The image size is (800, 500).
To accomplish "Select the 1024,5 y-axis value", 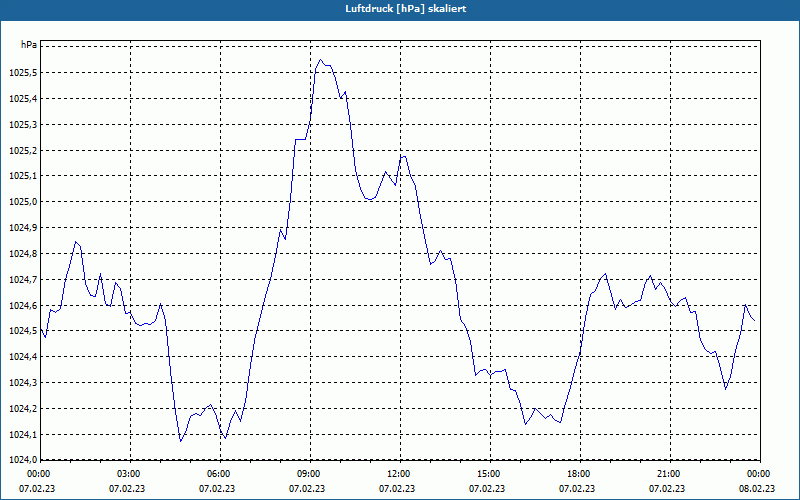I will pos(23,331).
